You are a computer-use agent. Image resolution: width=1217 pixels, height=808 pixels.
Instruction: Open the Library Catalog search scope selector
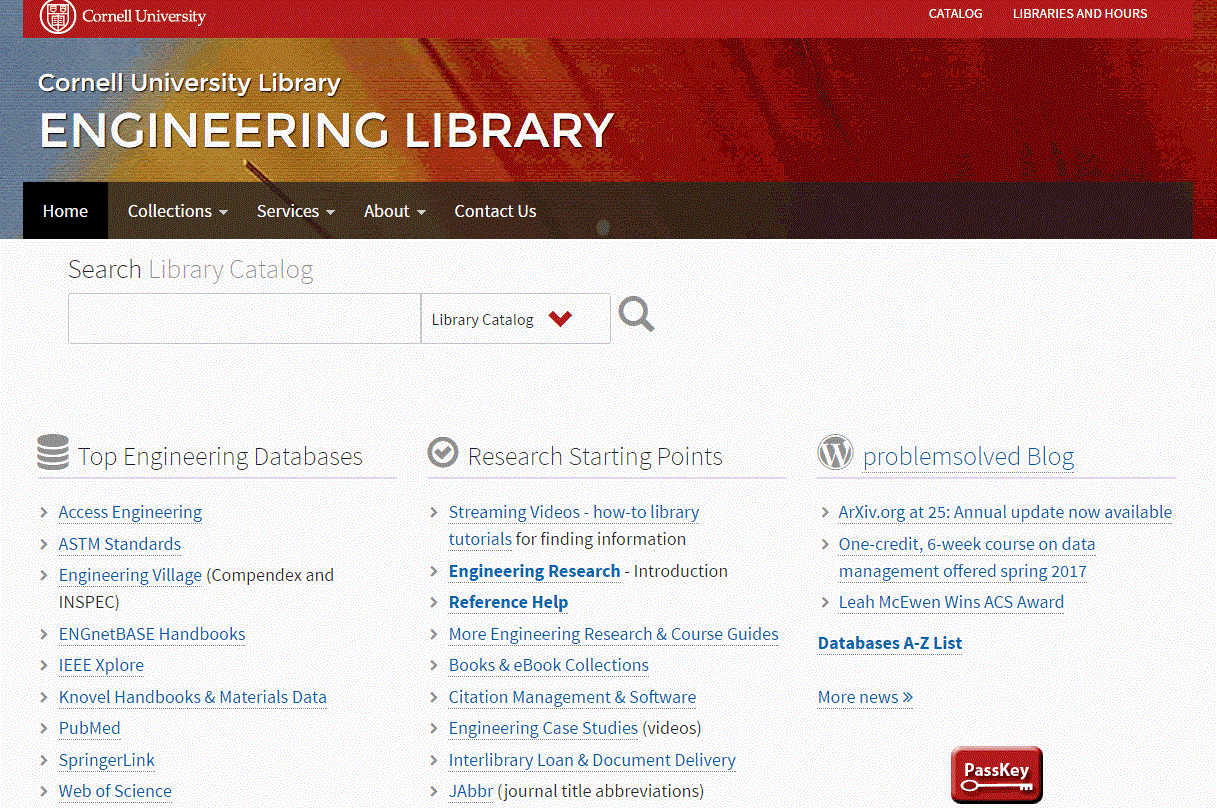[x=515, y=318]
